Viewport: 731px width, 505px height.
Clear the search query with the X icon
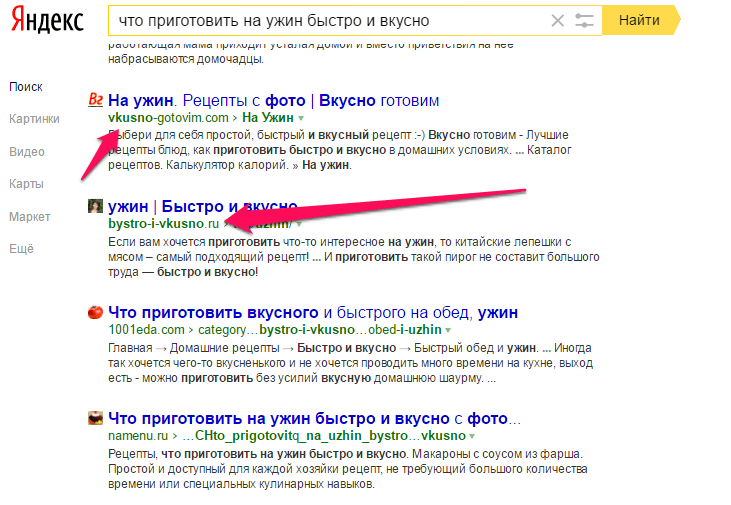click(x=558, y=21)
